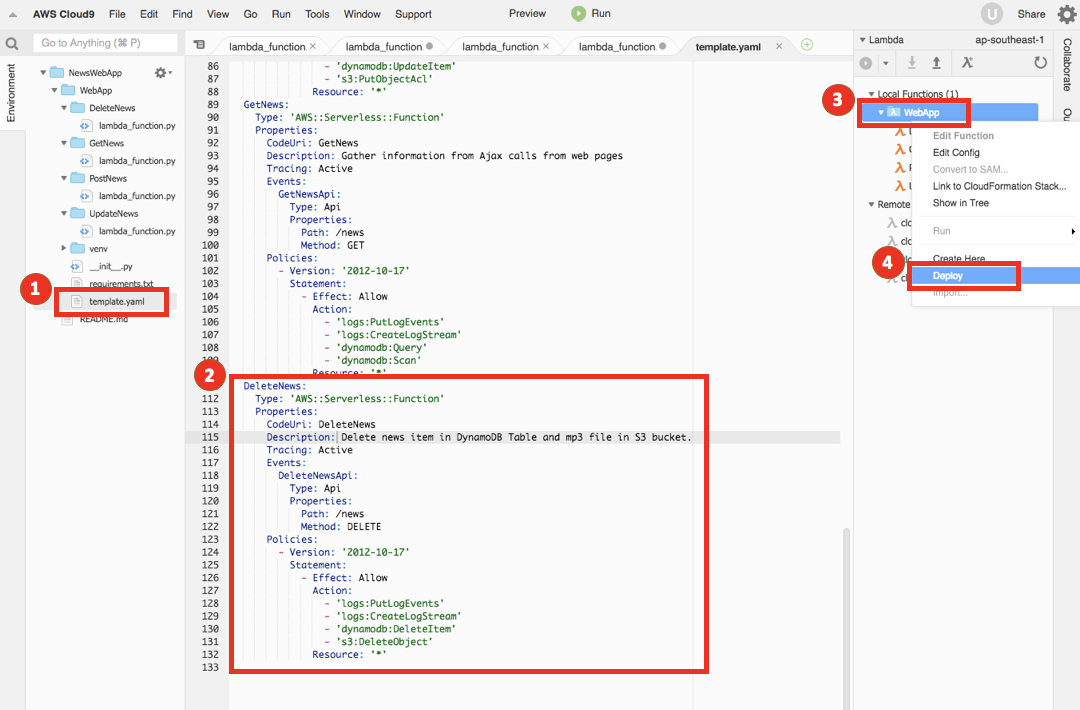
Task: Close the active template.yaml tab
Action: (779, 46)
